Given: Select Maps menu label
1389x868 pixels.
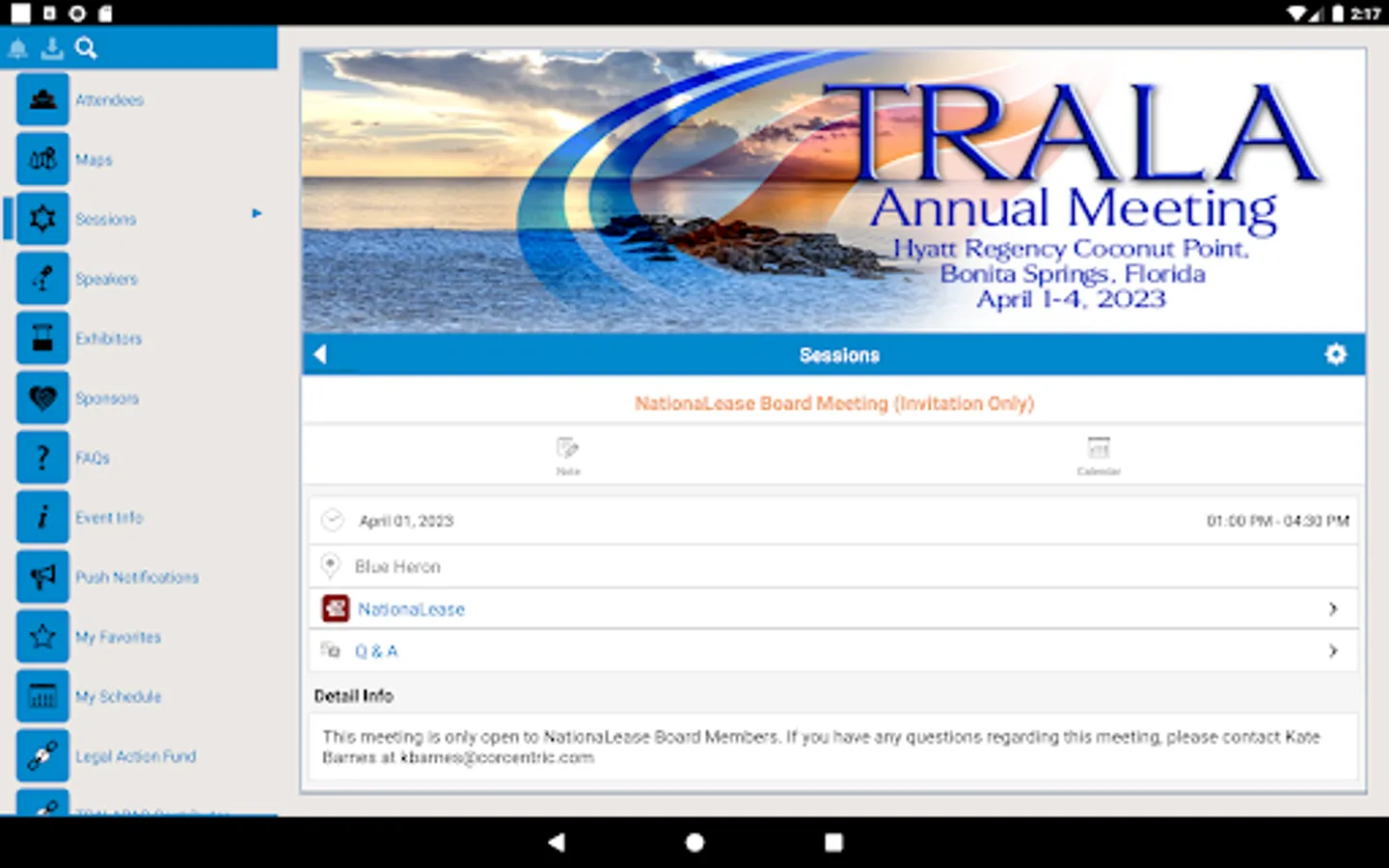Looking at the screenshot, I should 94,160.
